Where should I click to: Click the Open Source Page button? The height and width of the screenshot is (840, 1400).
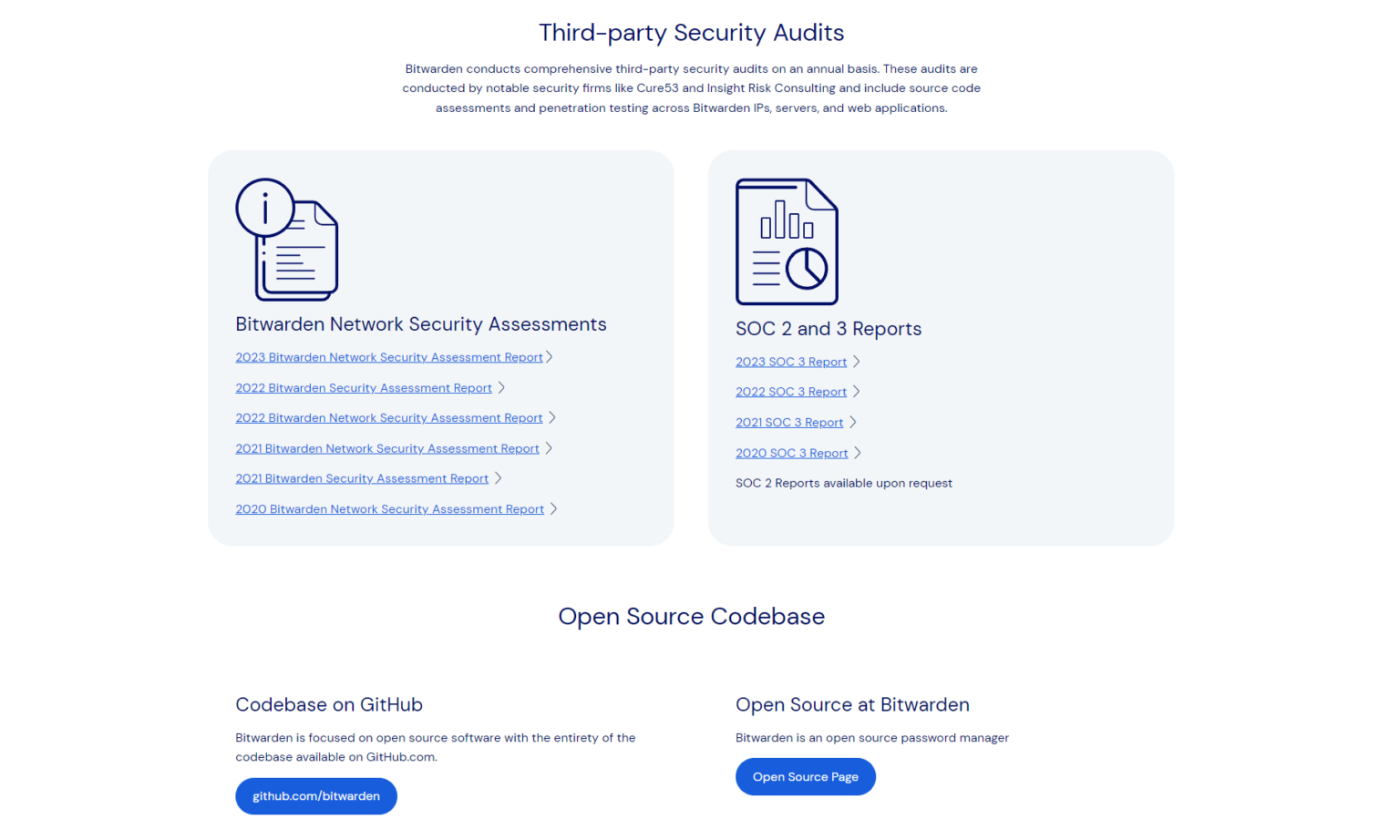click(806, 777)
